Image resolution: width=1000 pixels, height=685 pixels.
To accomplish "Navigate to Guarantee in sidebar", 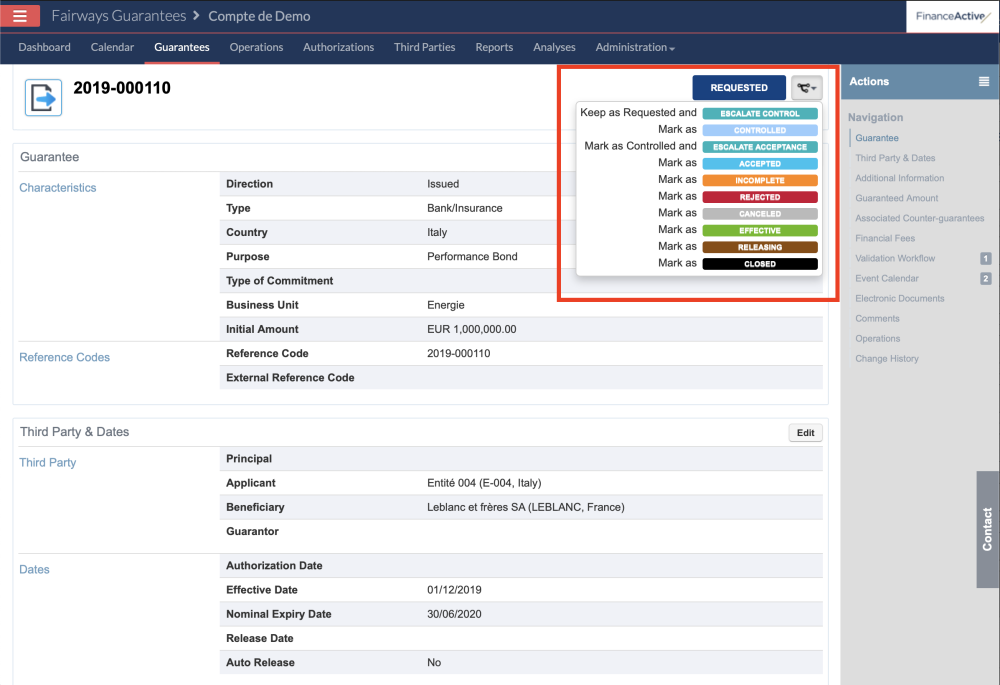I will click(877, 138).
